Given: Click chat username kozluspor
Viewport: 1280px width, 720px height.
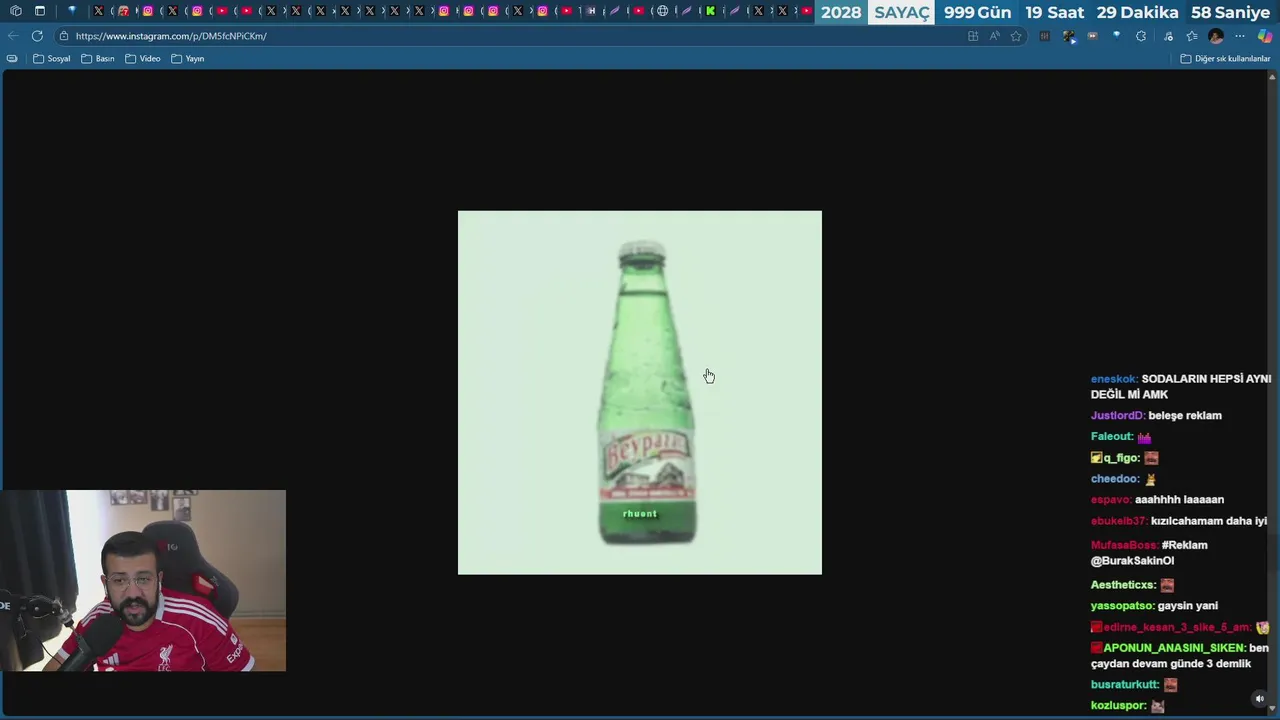Looking at the screenshot, I should click(1118, 705).
